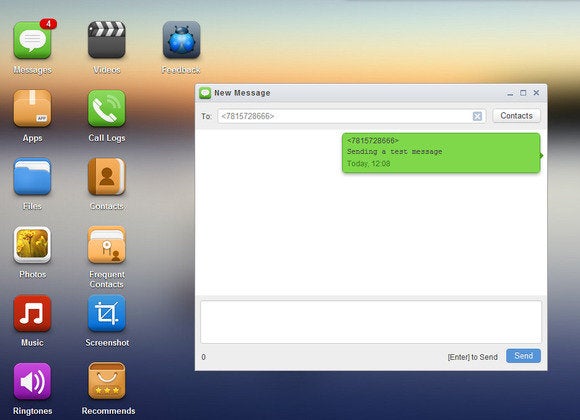The image size is (580, 420).
Task: Maximize the New Message window
Action: 523,93
